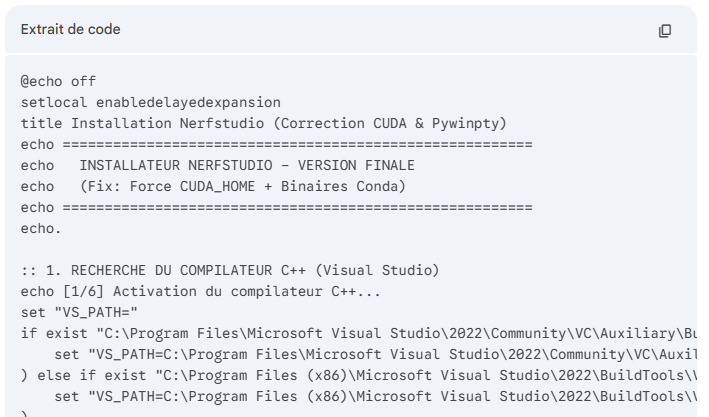The height and width of the screenshot is (417, 709).
Task: Click "Binaires Conda" text in echo line
Action: tap(315, 186)
